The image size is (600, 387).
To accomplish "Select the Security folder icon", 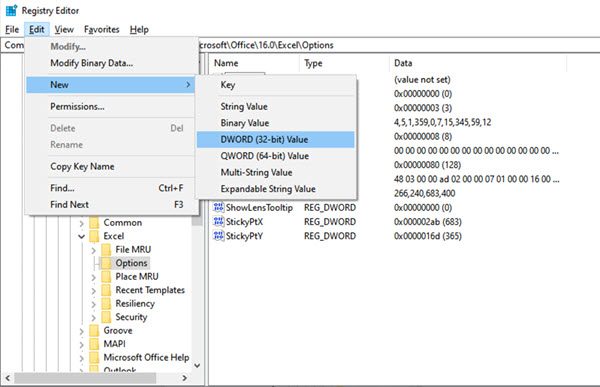I will pos(106,317).
